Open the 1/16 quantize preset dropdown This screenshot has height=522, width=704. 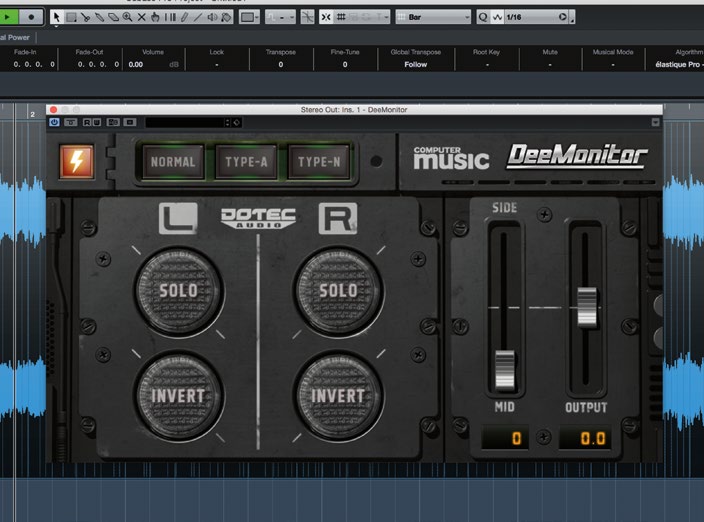(x=537, y=17)
